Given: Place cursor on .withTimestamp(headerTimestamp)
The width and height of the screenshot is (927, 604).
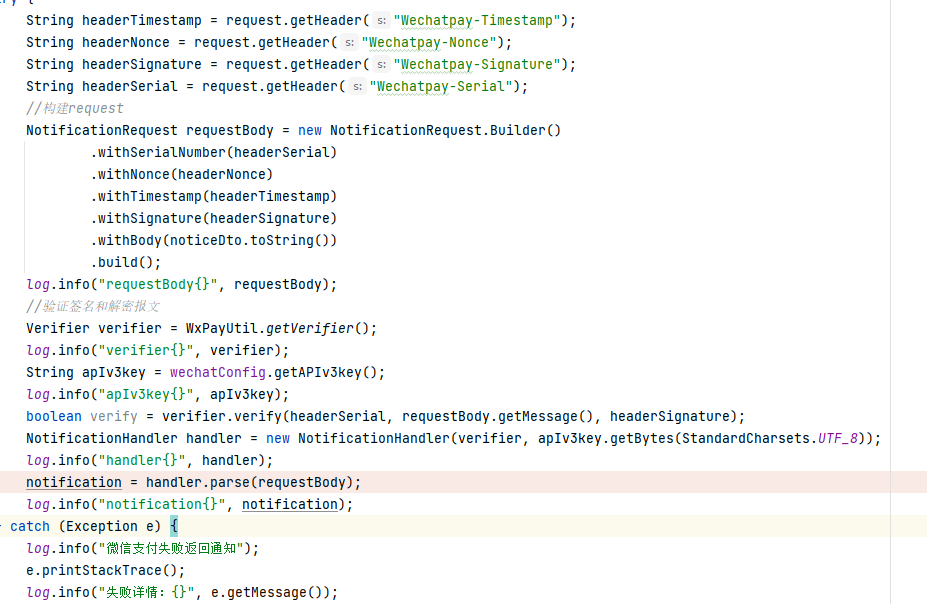Looking at the screenshot, I should pos(213,196).
